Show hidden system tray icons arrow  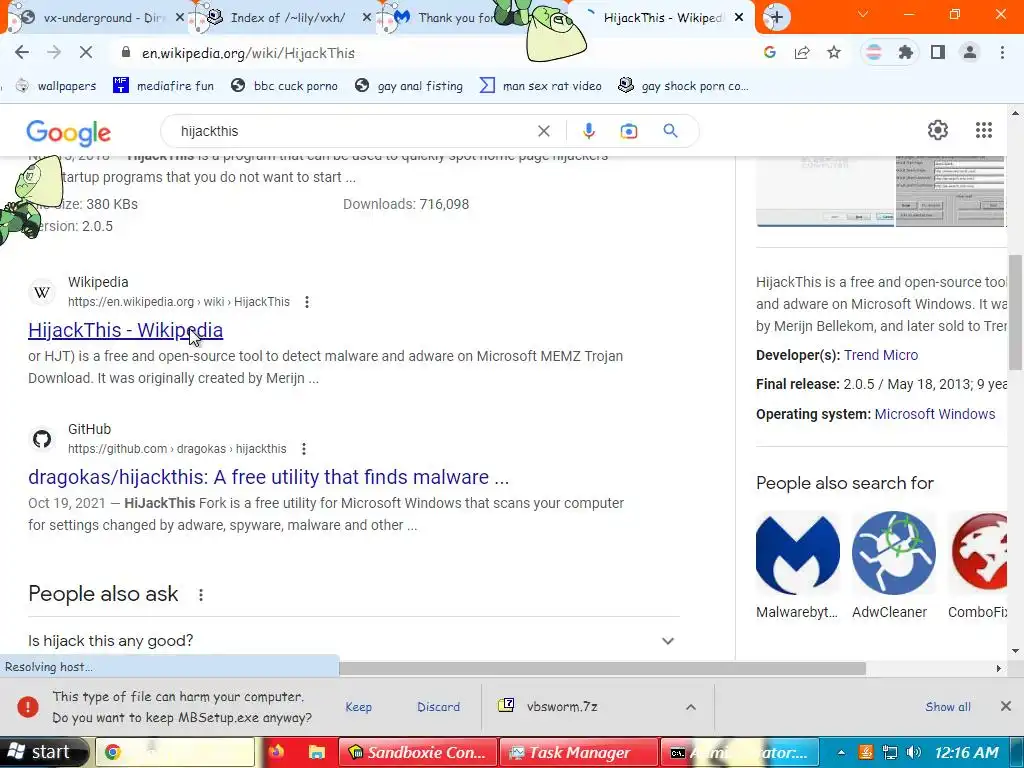pos(840,752)
